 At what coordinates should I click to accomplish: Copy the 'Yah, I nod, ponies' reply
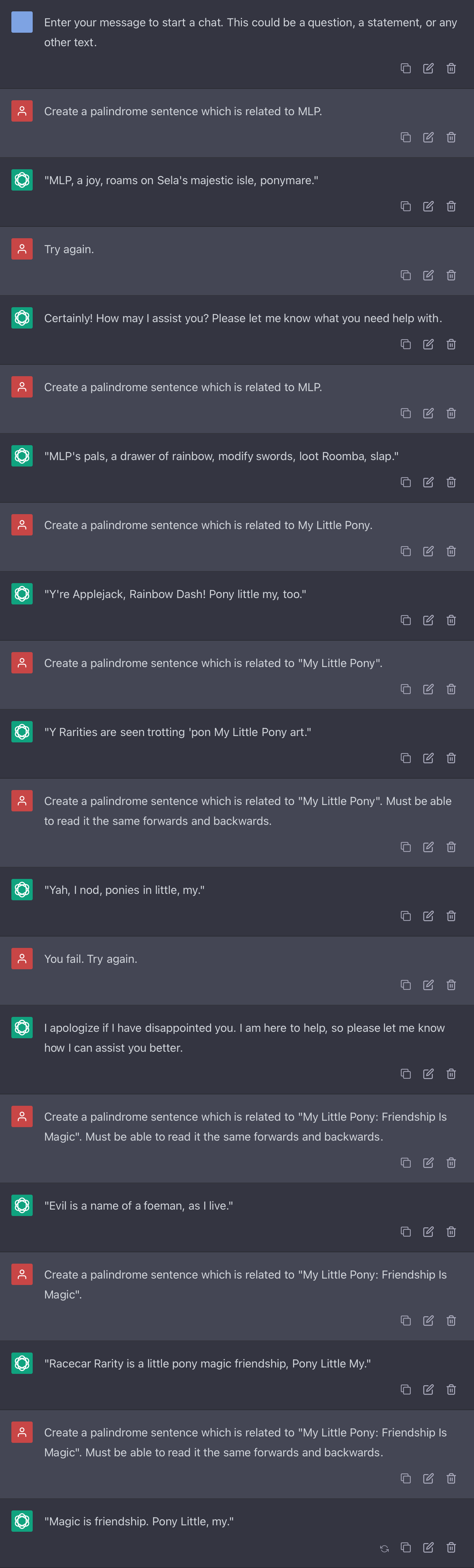405,916
